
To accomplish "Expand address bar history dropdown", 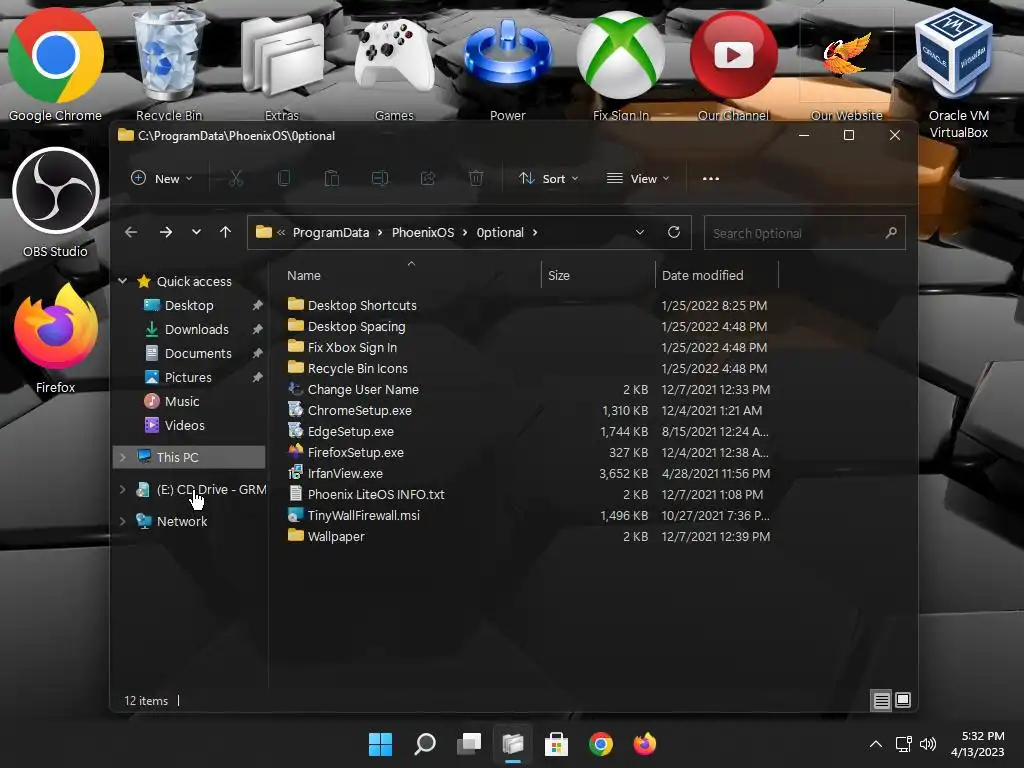I will [x=640, y=232].
